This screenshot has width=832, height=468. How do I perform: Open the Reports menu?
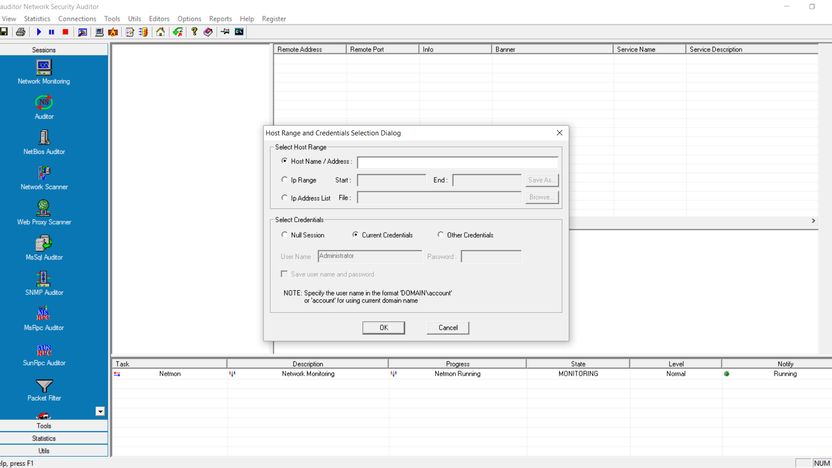point(220,19)
